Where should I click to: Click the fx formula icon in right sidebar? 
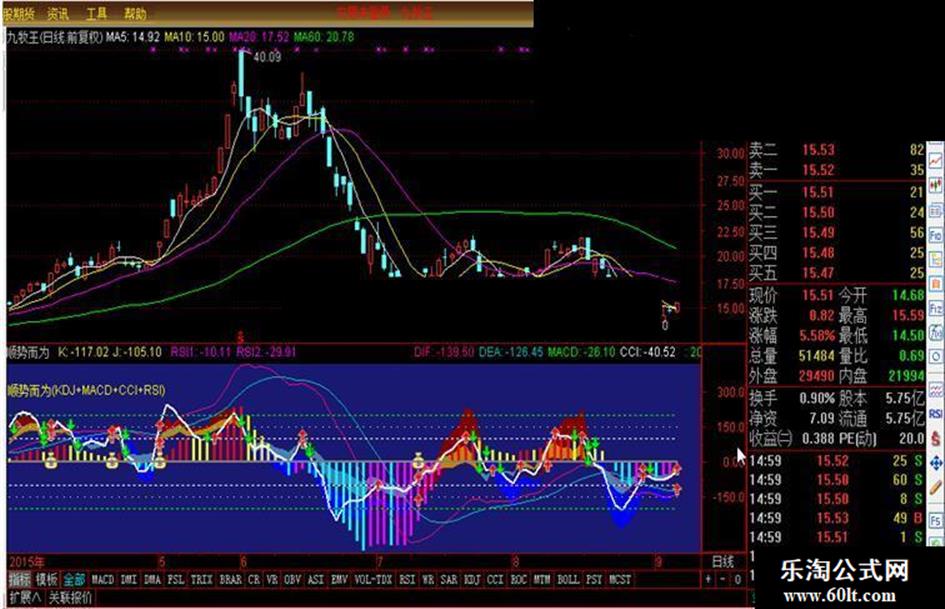pos(935,332)
